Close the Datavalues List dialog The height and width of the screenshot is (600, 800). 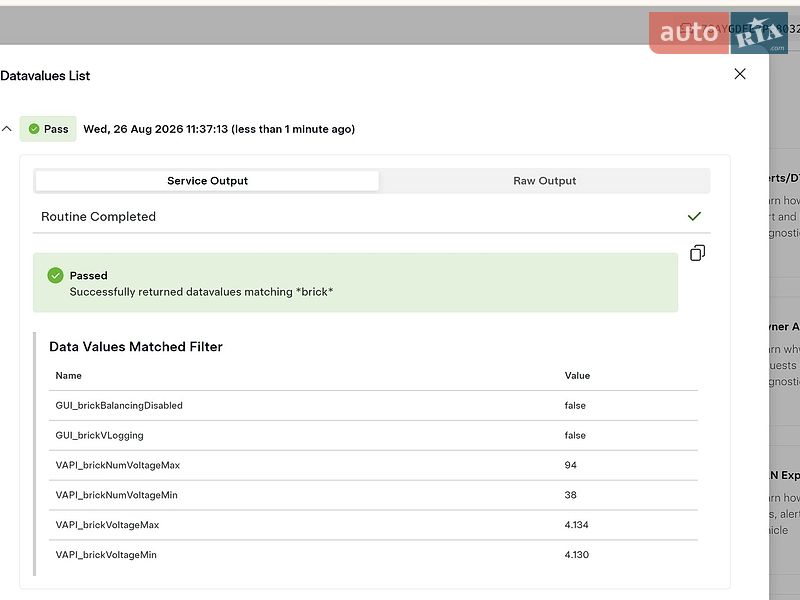[x=740, y=74]
